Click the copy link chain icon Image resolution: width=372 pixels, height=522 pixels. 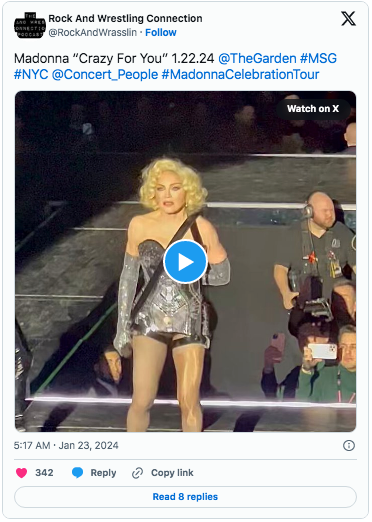137,473
